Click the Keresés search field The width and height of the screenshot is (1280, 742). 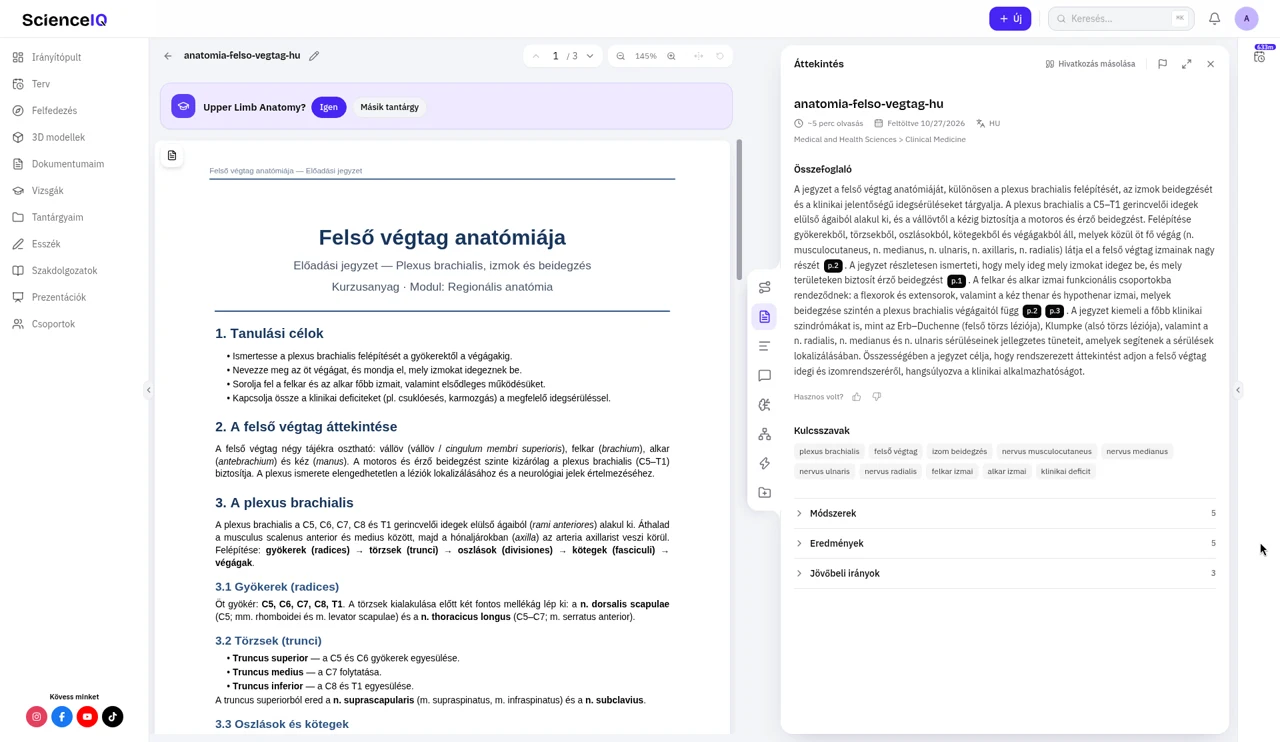coord(1121,18)
